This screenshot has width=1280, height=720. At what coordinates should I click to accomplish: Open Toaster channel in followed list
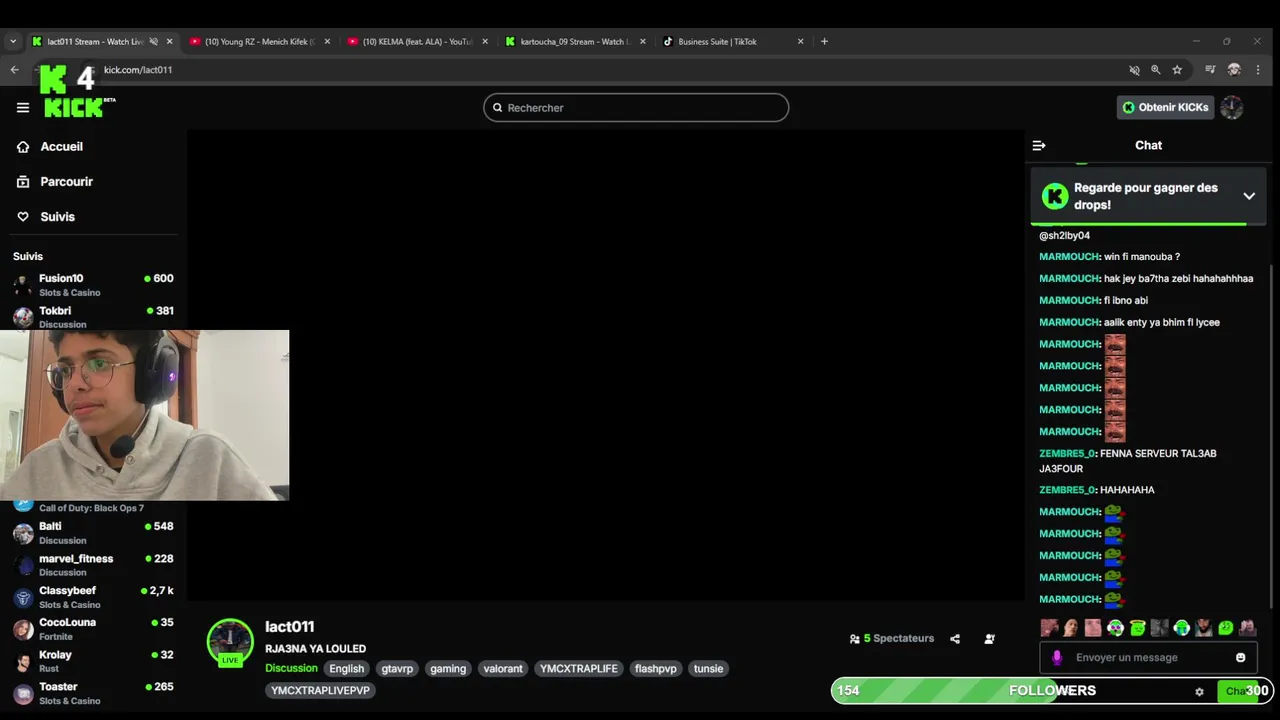(x=93, y=693)
